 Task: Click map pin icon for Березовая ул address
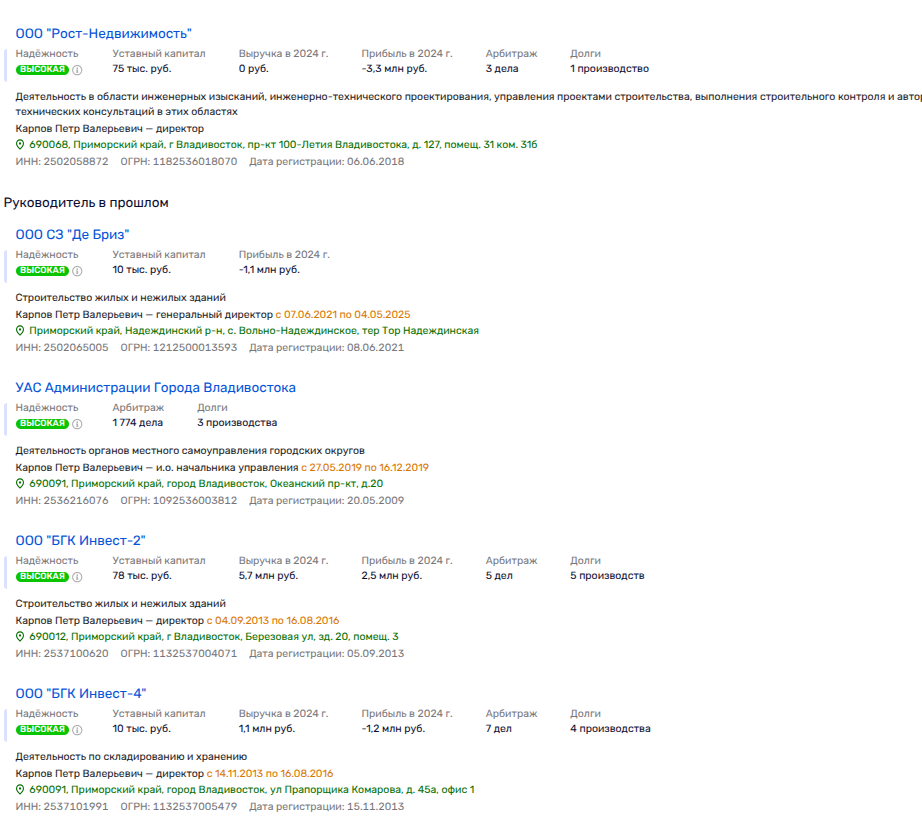point(20,637)
